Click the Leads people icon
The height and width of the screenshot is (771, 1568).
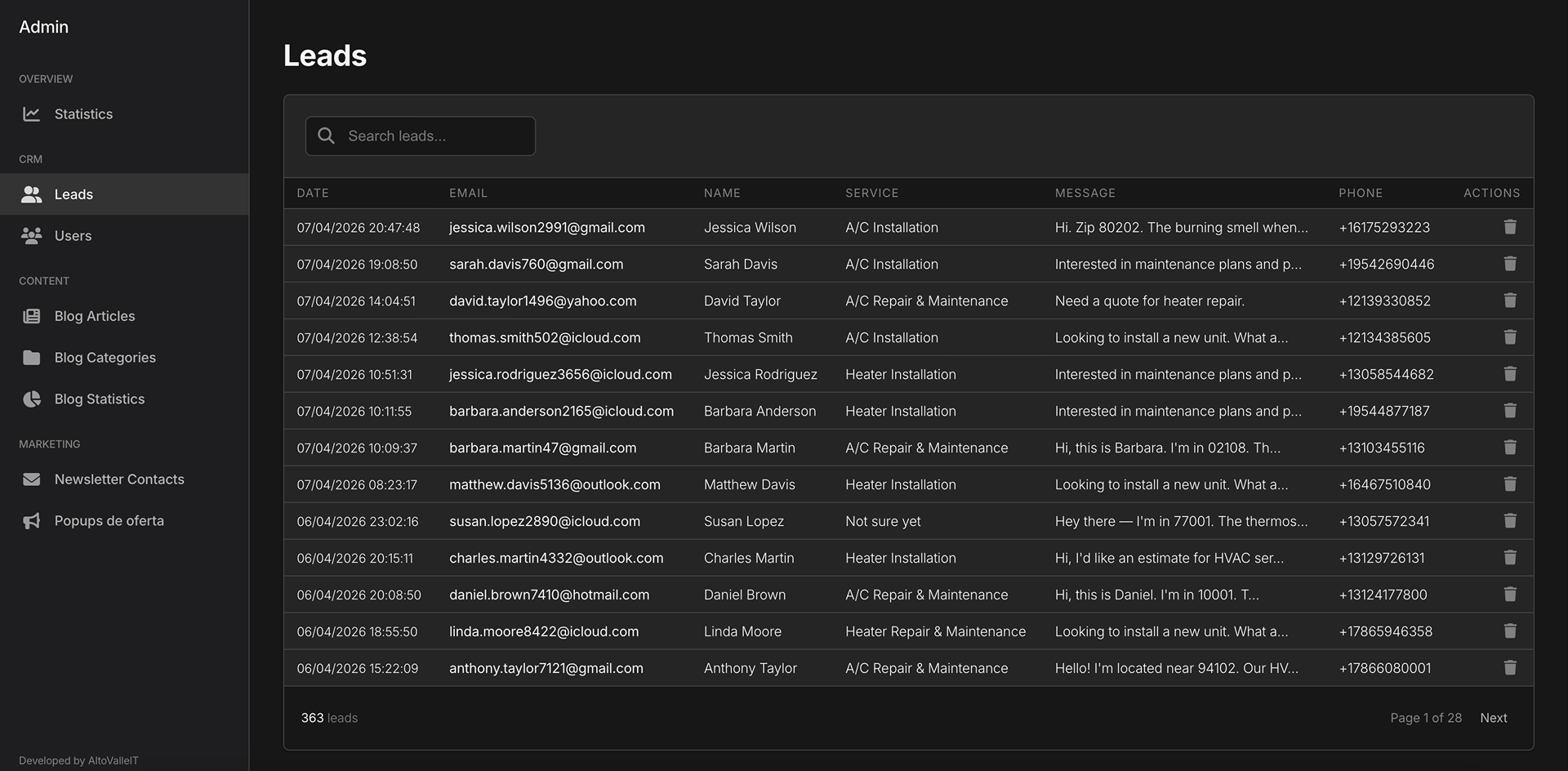coord(31,194)
